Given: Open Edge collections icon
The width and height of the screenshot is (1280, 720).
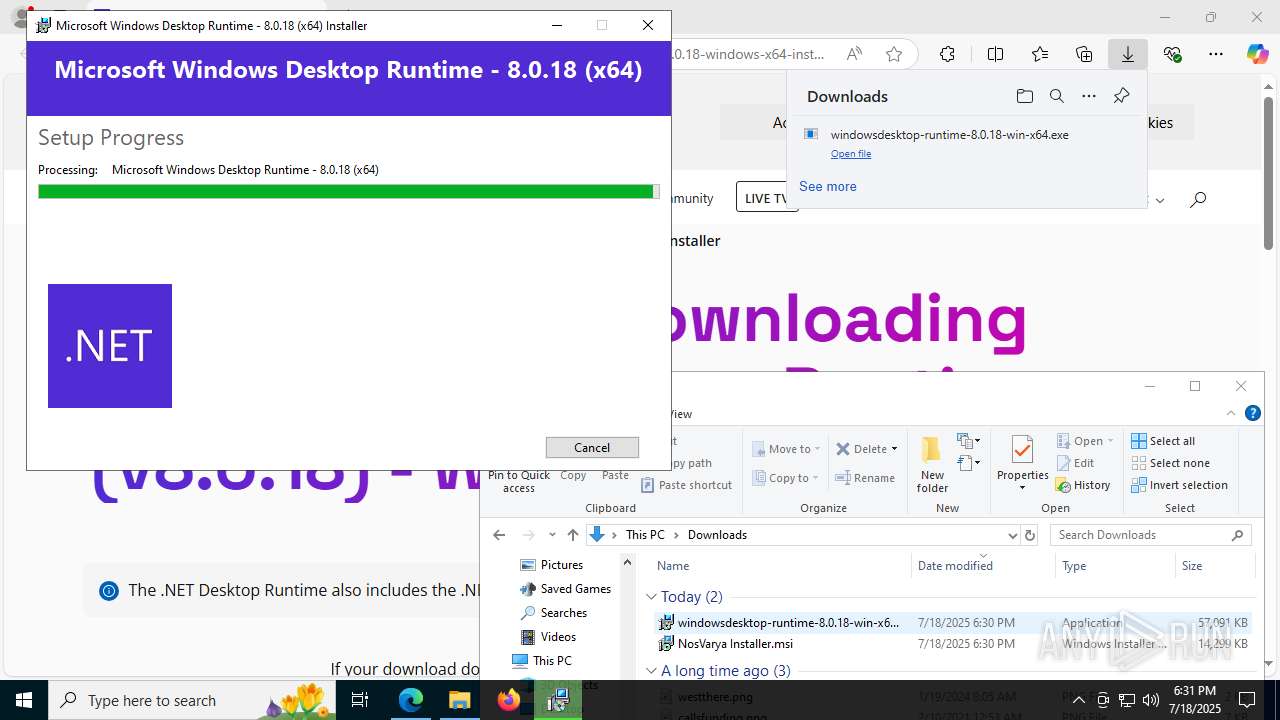Looking at the screenshot, I should (1084, 54).
